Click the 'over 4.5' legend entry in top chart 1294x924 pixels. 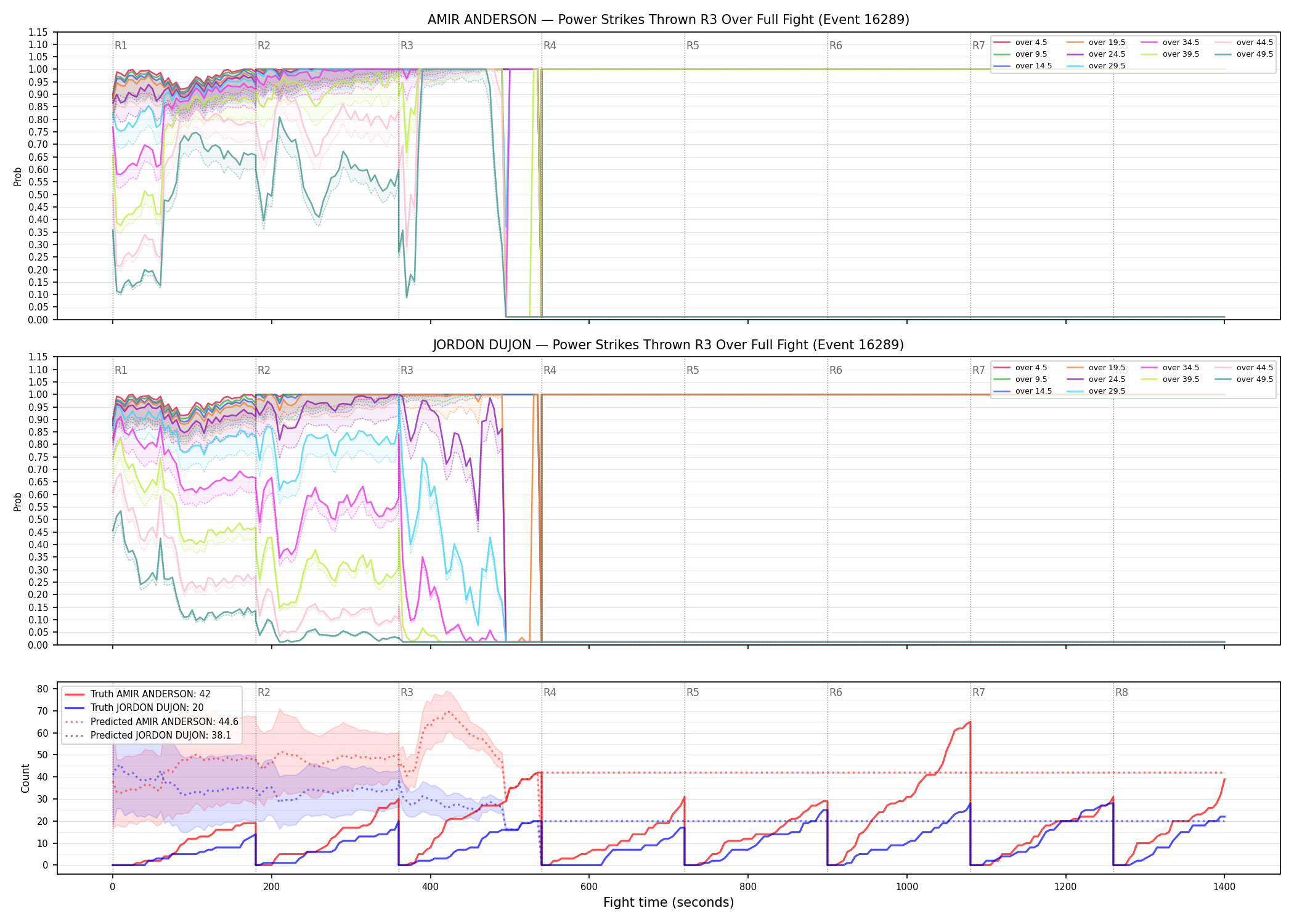coord(1020,43)
